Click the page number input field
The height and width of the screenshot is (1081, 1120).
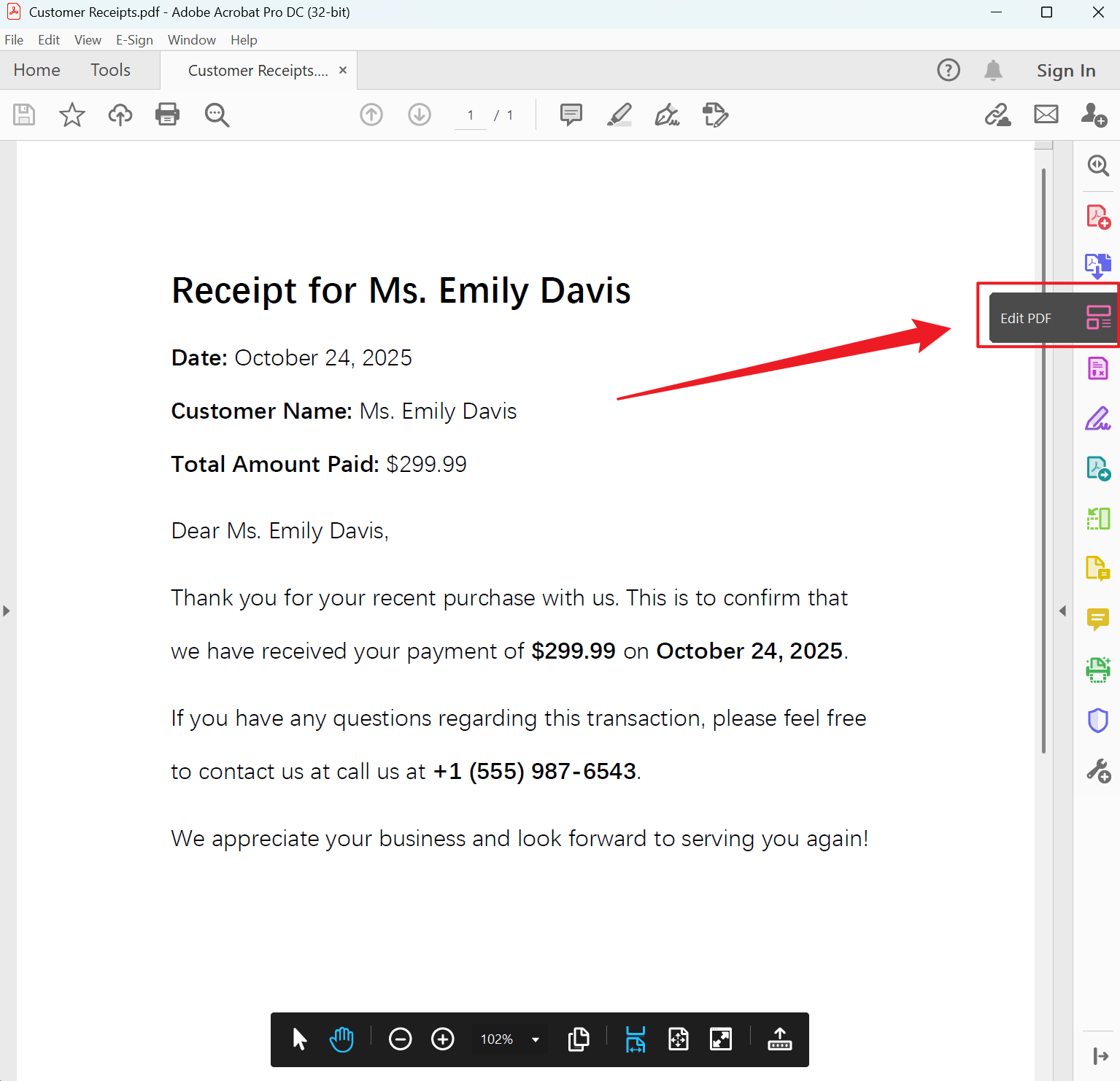(471, 115)
